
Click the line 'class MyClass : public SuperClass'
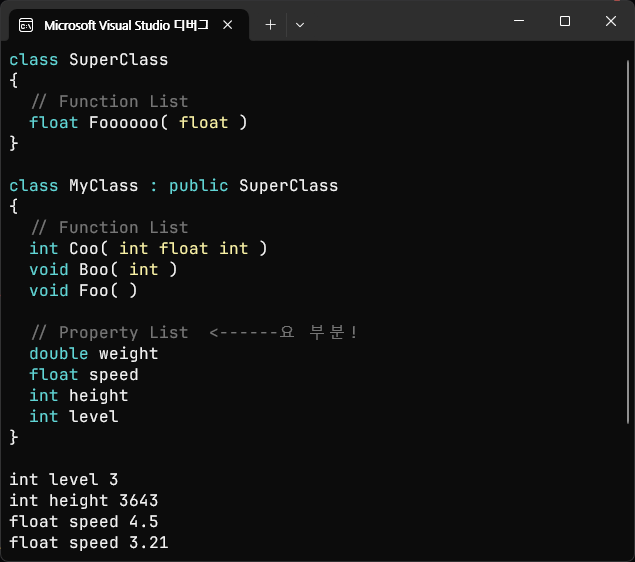[173, 186]
